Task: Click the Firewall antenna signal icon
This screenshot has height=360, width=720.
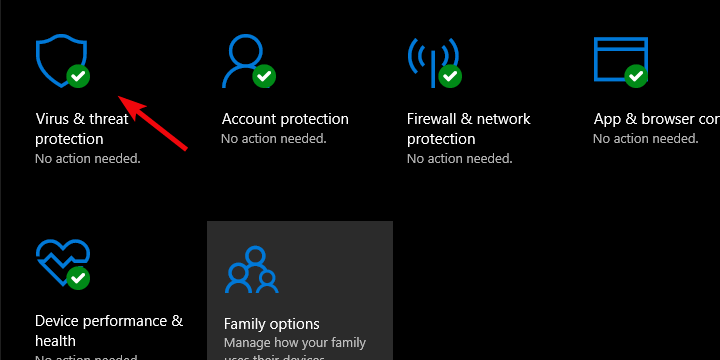Action: click(433, 61)
